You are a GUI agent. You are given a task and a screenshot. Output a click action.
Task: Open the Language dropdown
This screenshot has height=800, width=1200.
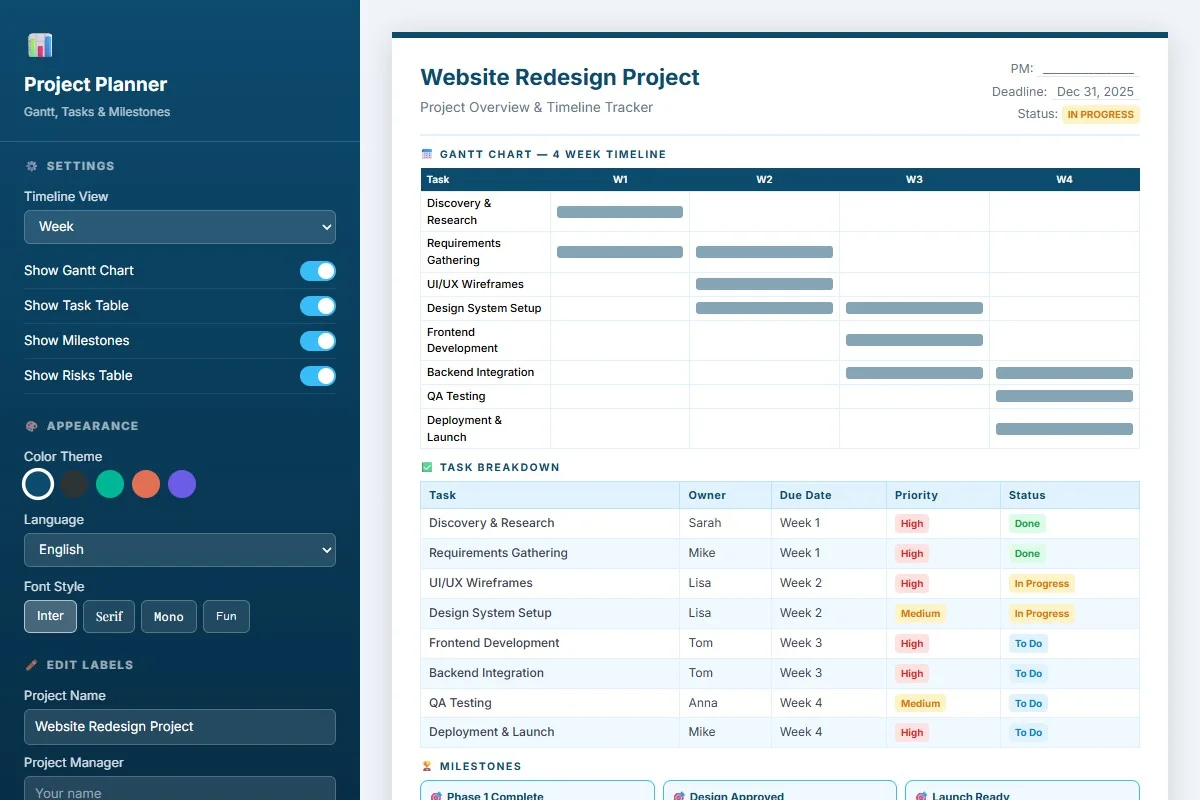(180, 550)
